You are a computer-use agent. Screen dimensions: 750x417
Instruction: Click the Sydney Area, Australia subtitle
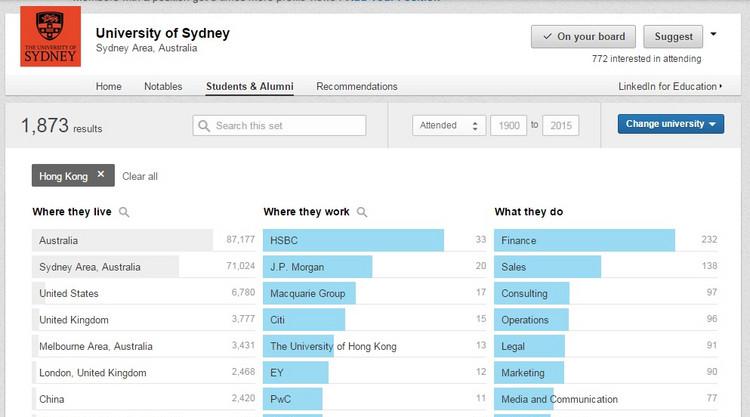coord(146,48)
